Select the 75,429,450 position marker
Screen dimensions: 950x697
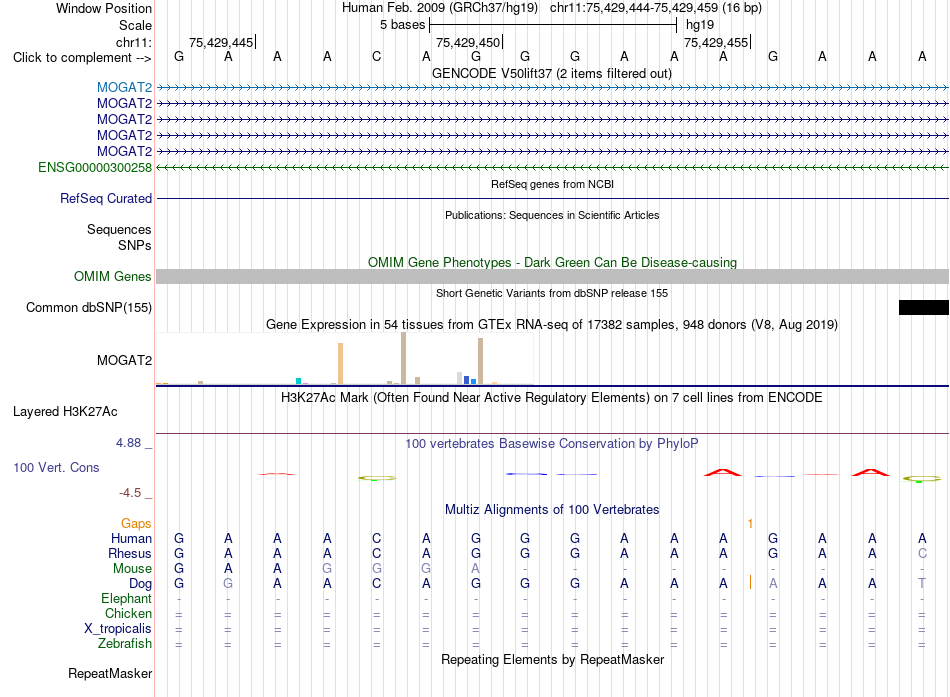click(468, 42)
